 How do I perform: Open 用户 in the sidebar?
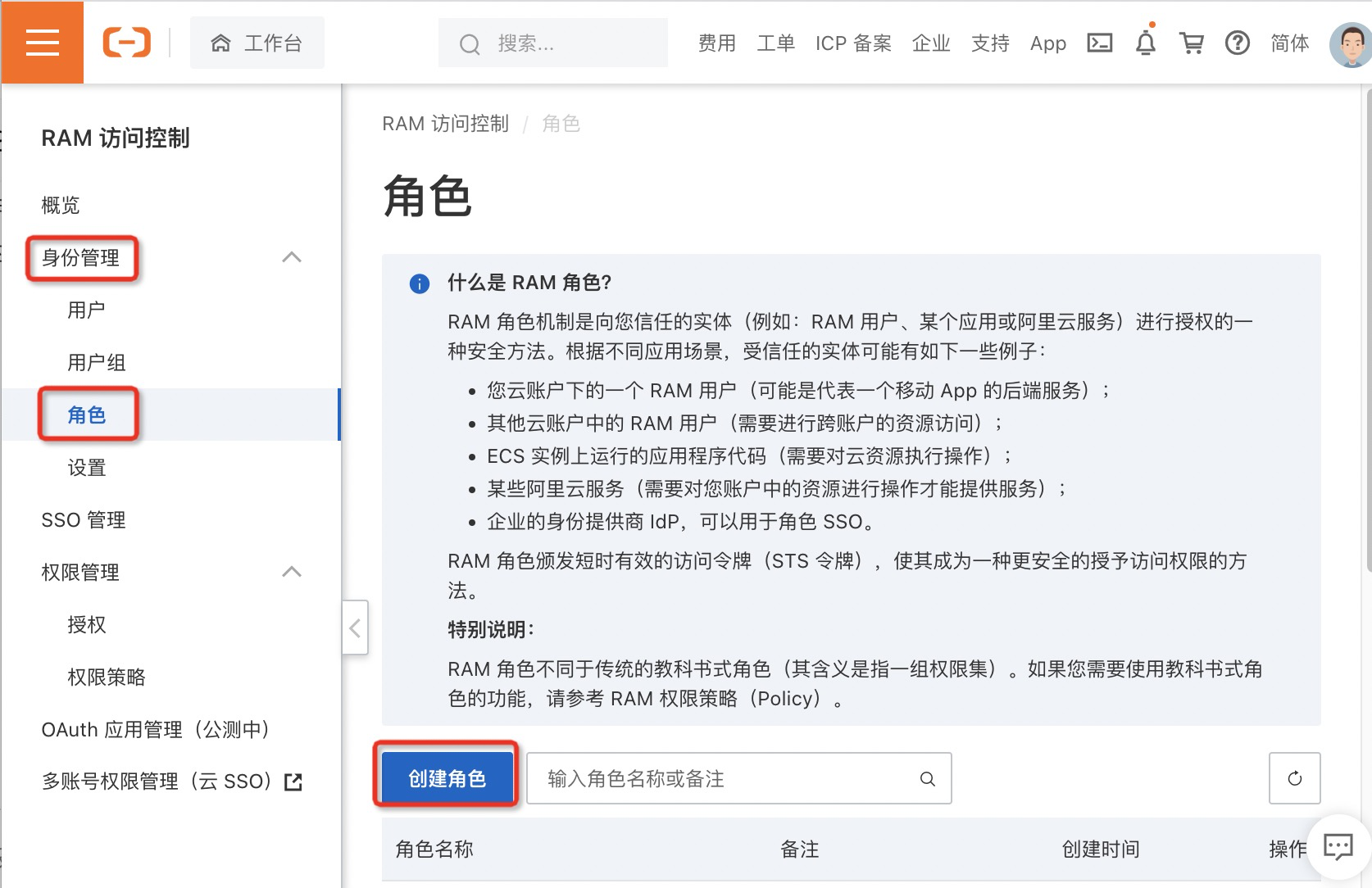click(x=87, y=310)
